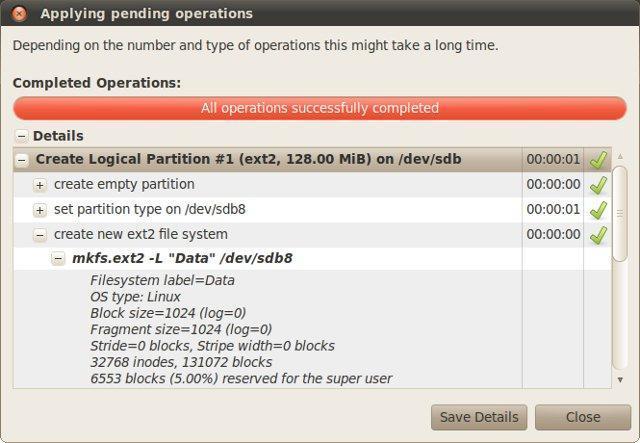Screen dimensions: 640x443
Task: Select the mkfs.ext2 -L "Data" /dev/sdb8 row
Action: [x=182, y=259]
